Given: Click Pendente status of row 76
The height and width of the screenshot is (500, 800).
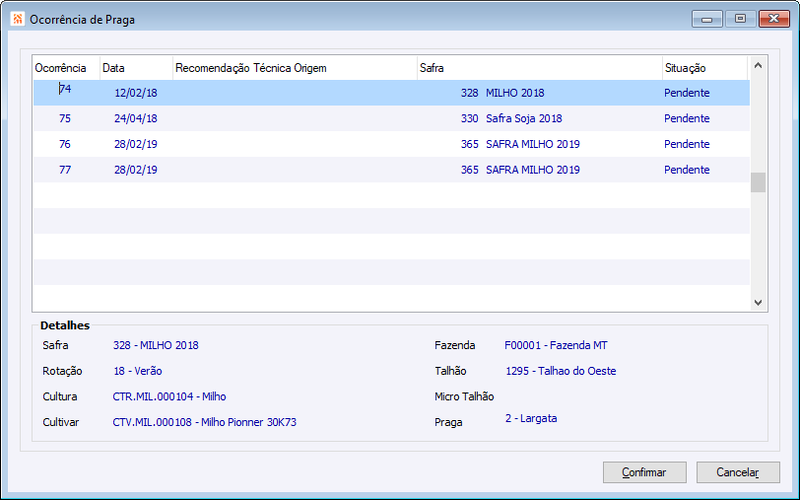Looking at the screenshot, I should 687,144.
